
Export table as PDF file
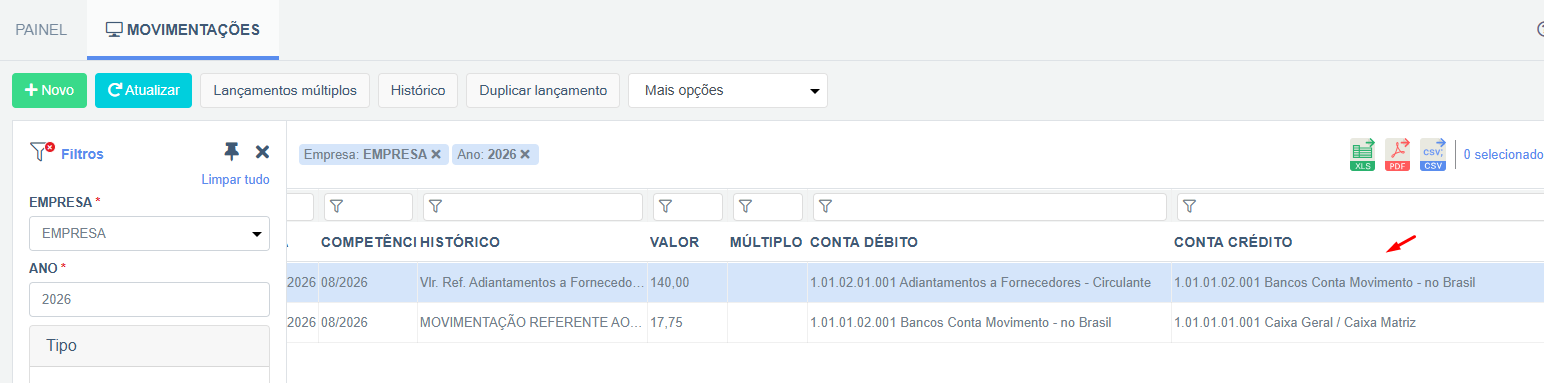tap(1397, 155)
